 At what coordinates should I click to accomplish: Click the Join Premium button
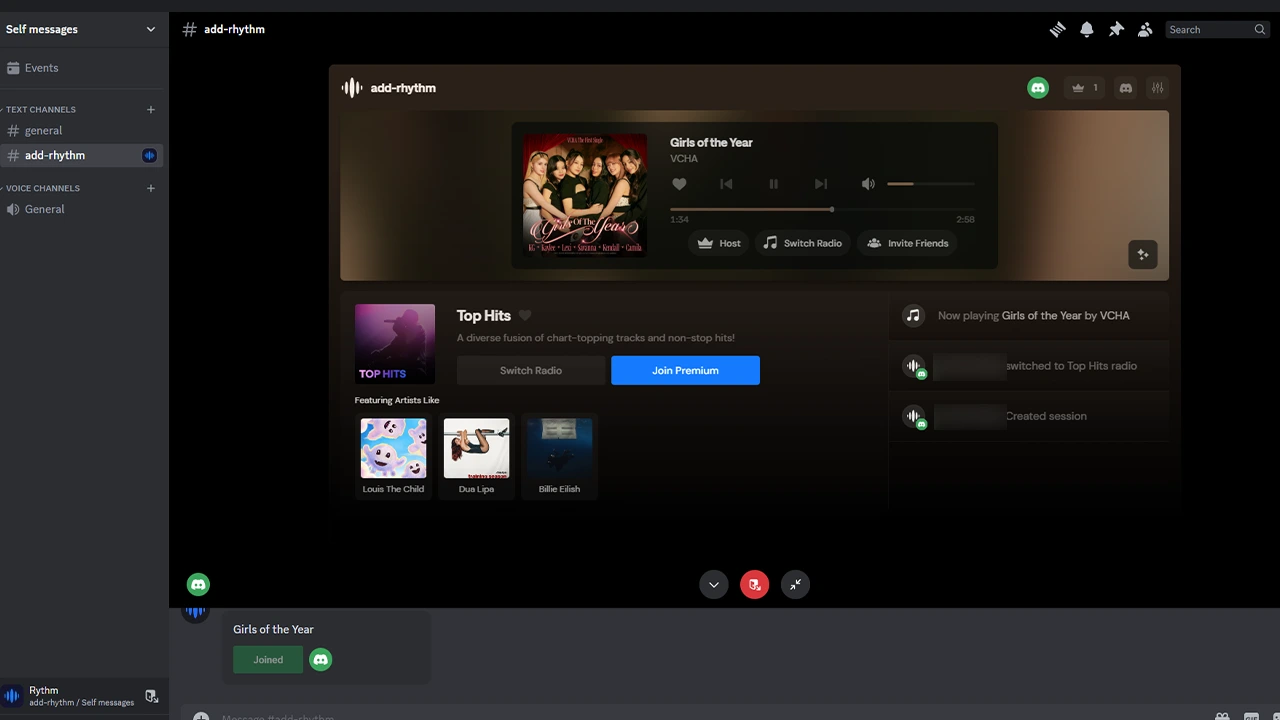pyautogui.click(x=685, y=370)
